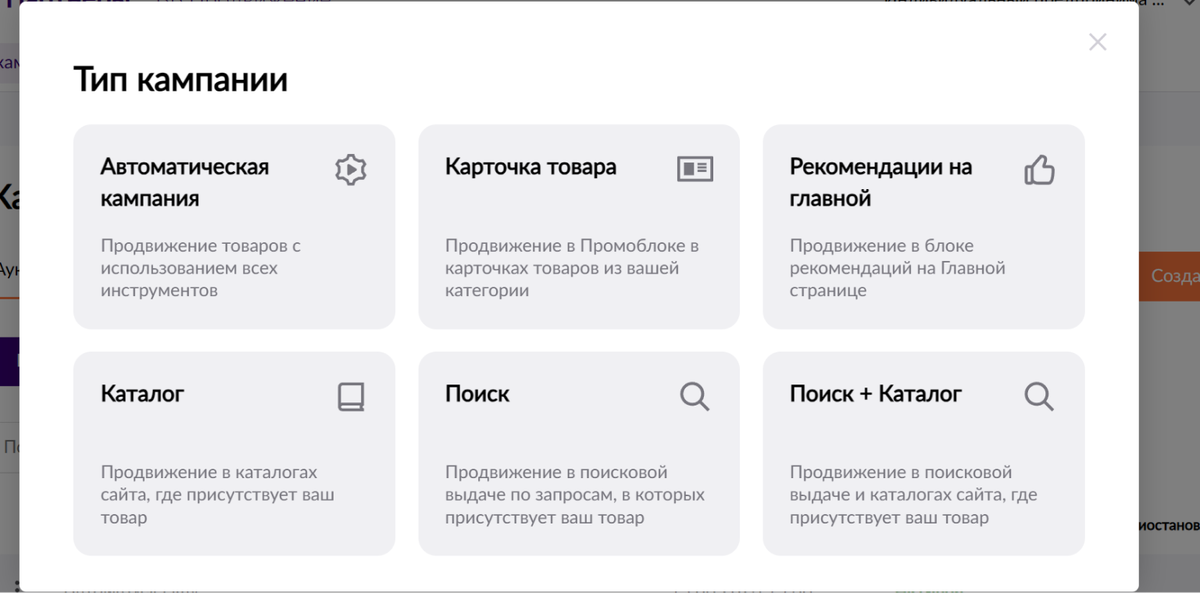Click the Тип кампании heading
The width and height of the screenshot is (1200, 593).
click(181, 80)
